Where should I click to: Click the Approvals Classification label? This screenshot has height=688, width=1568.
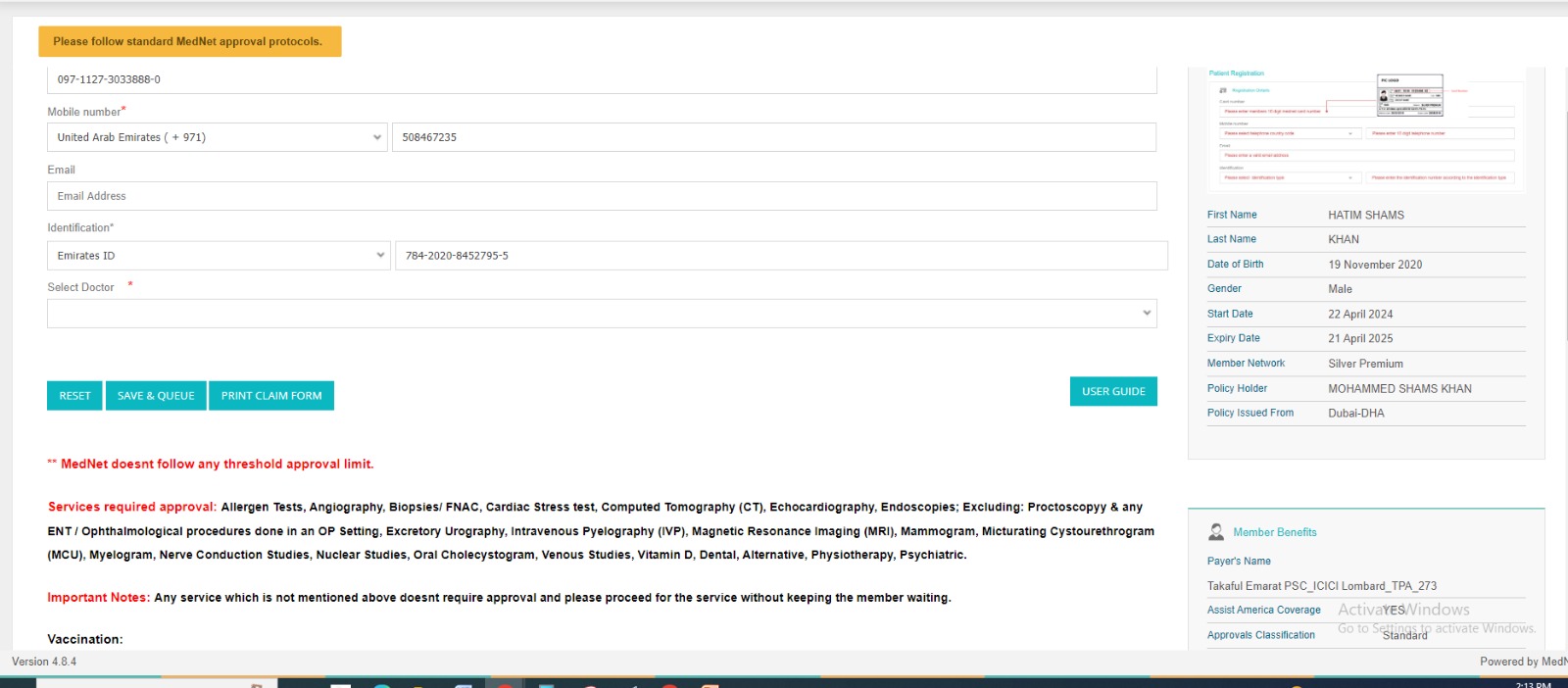coord(1261,635)
